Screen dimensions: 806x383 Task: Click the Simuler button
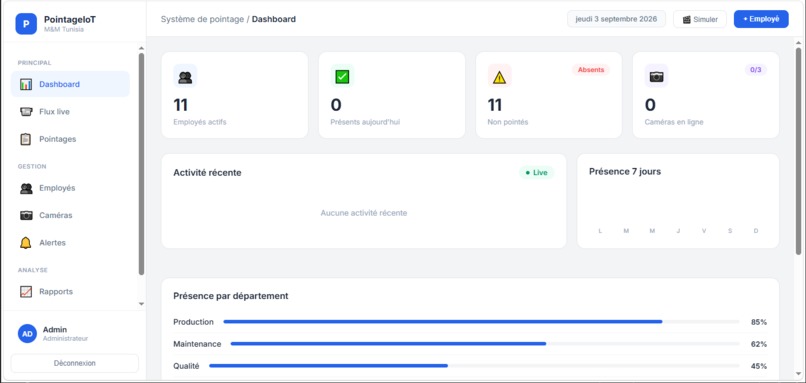pyautogui.click(x=700, y=20)
